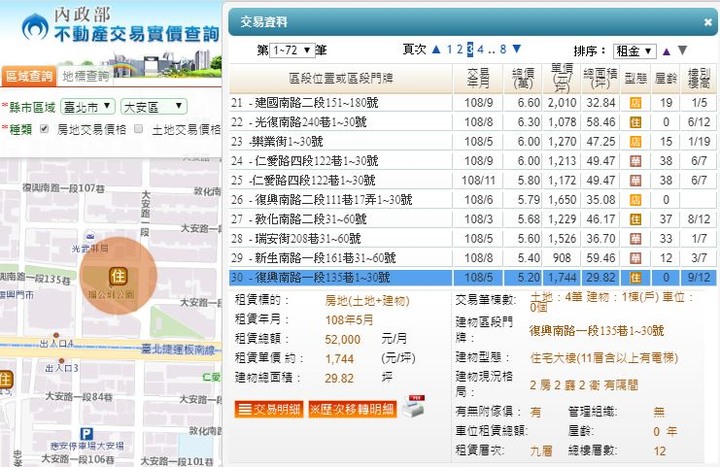Select row 30 復興南路一段135巷1~30號
Screen dimensions: 720x467
[472, 277]
